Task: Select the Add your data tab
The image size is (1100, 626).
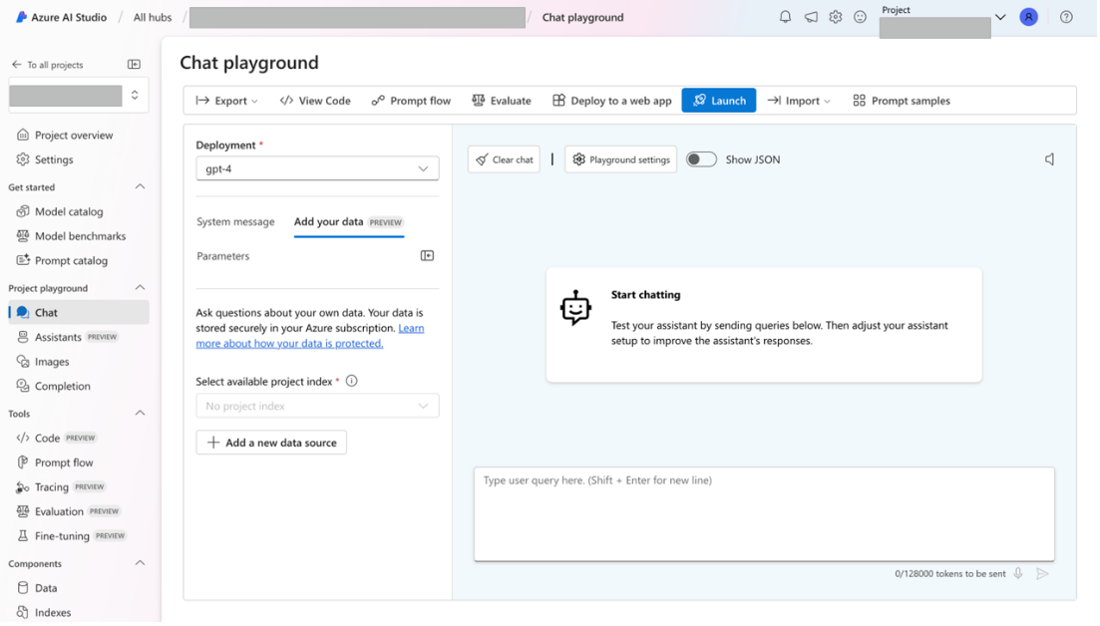Action: (349, 222)
